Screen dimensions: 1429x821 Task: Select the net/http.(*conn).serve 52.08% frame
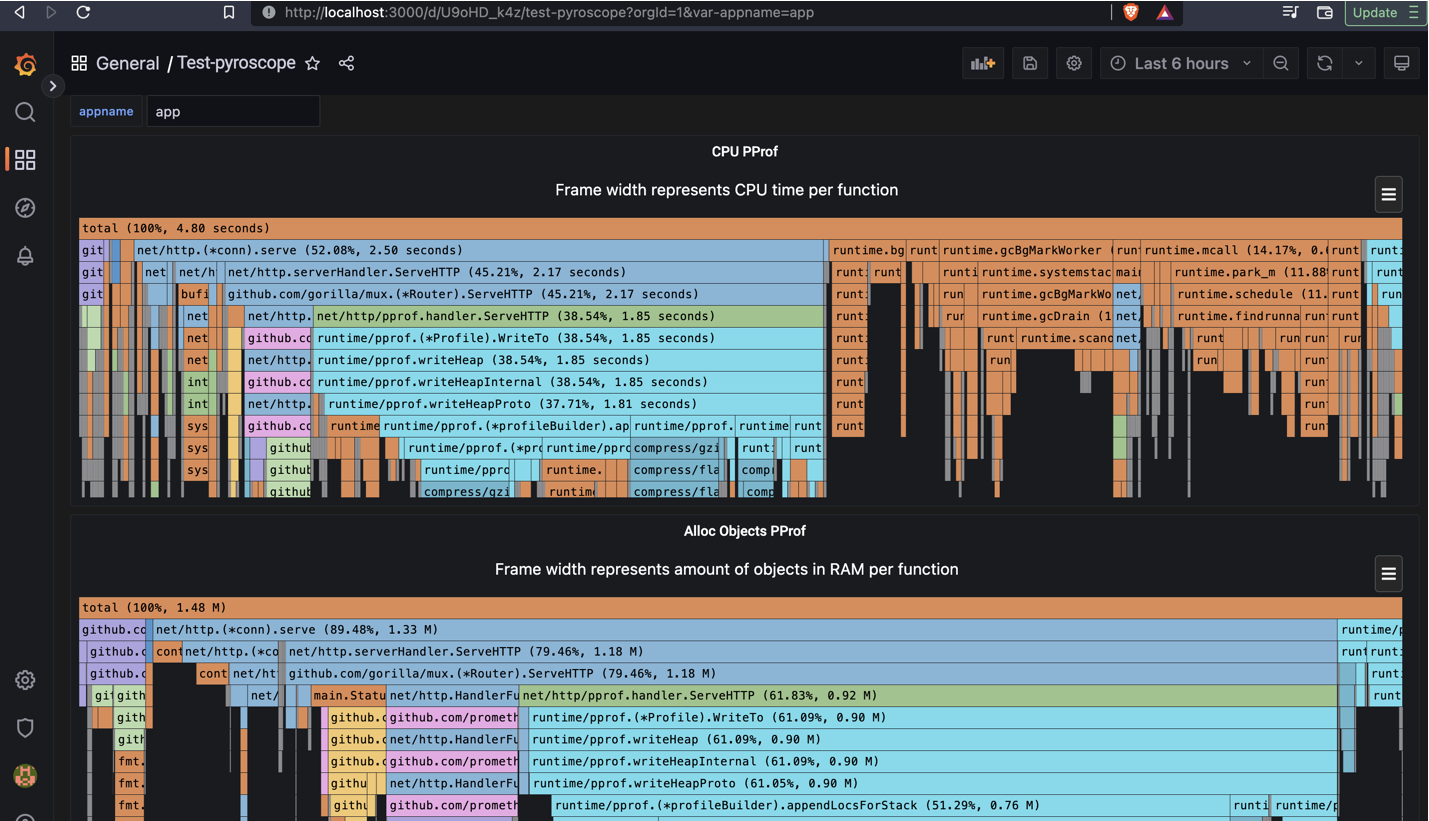479,250
